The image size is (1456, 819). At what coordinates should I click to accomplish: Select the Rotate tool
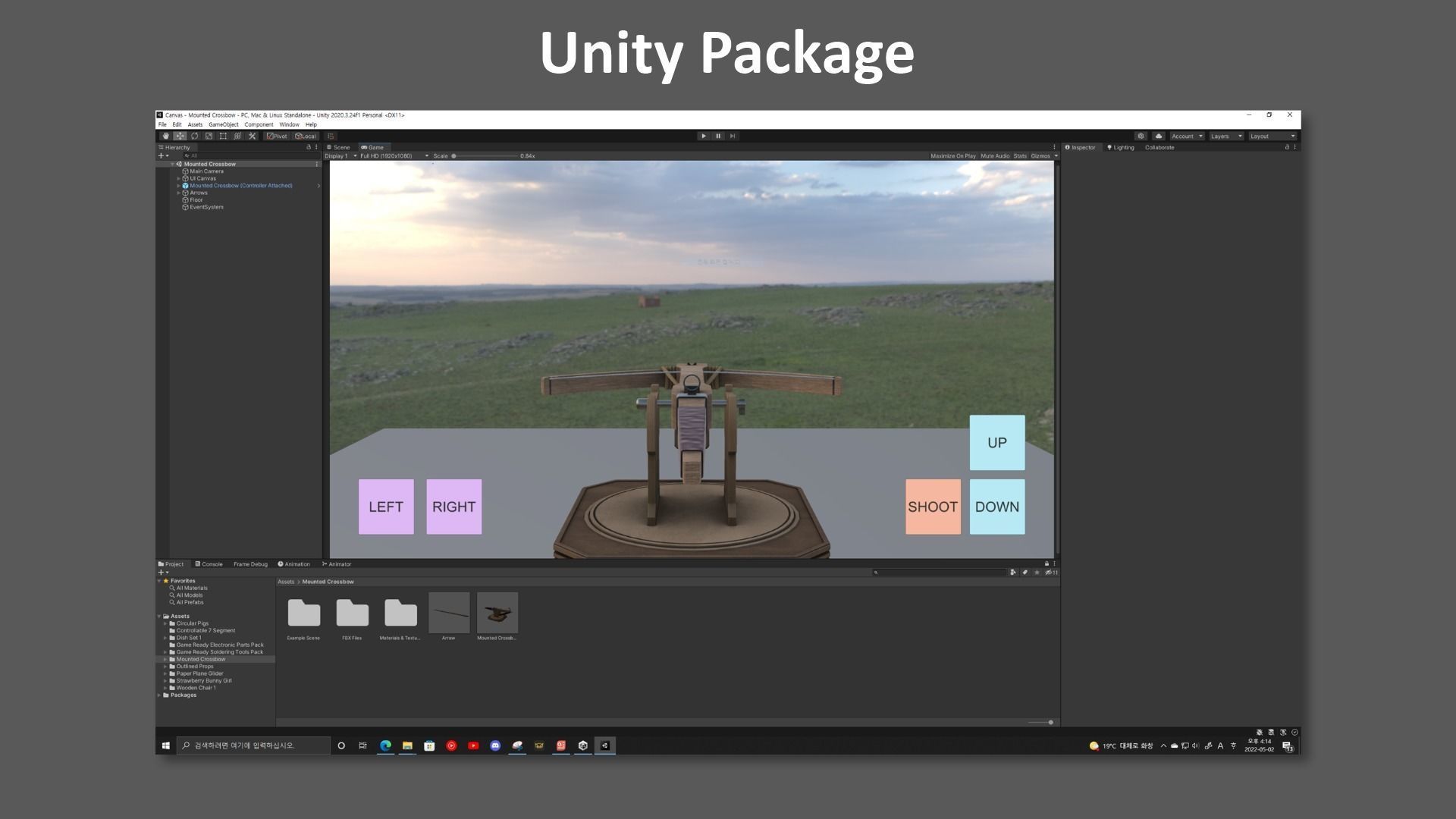(x=194, y=136)
